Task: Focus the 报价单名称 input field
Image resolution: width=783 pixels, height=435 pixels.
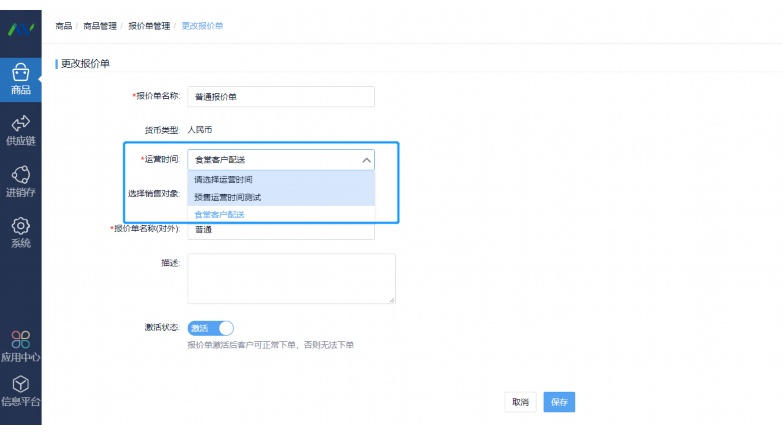Action: coord(281,96)
